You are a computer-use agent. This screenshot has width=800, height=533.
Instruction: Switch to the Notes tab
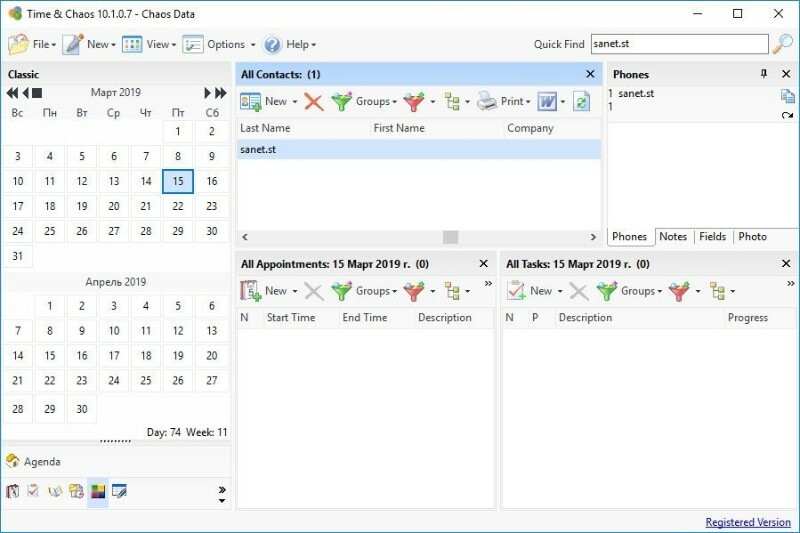(x=673, y=237)
